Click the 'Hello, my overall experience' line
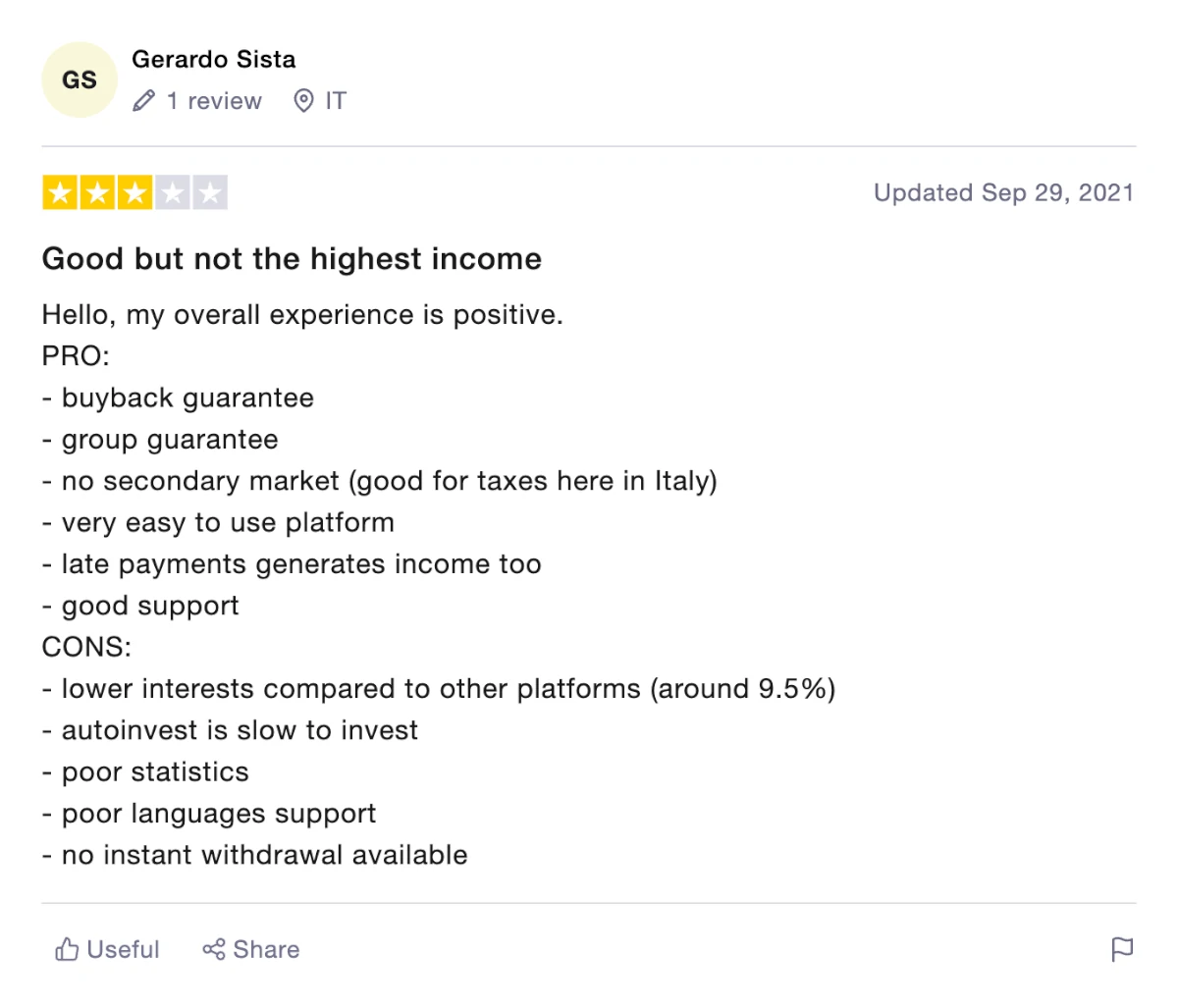This screenshot has height=1008, width=1178. coord(302,315)
